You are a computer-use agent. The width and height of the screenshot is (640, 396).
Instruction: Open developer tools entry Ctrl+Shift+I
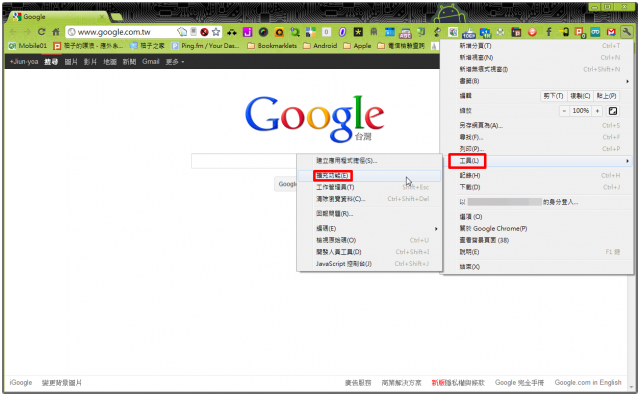pos(370,252)
